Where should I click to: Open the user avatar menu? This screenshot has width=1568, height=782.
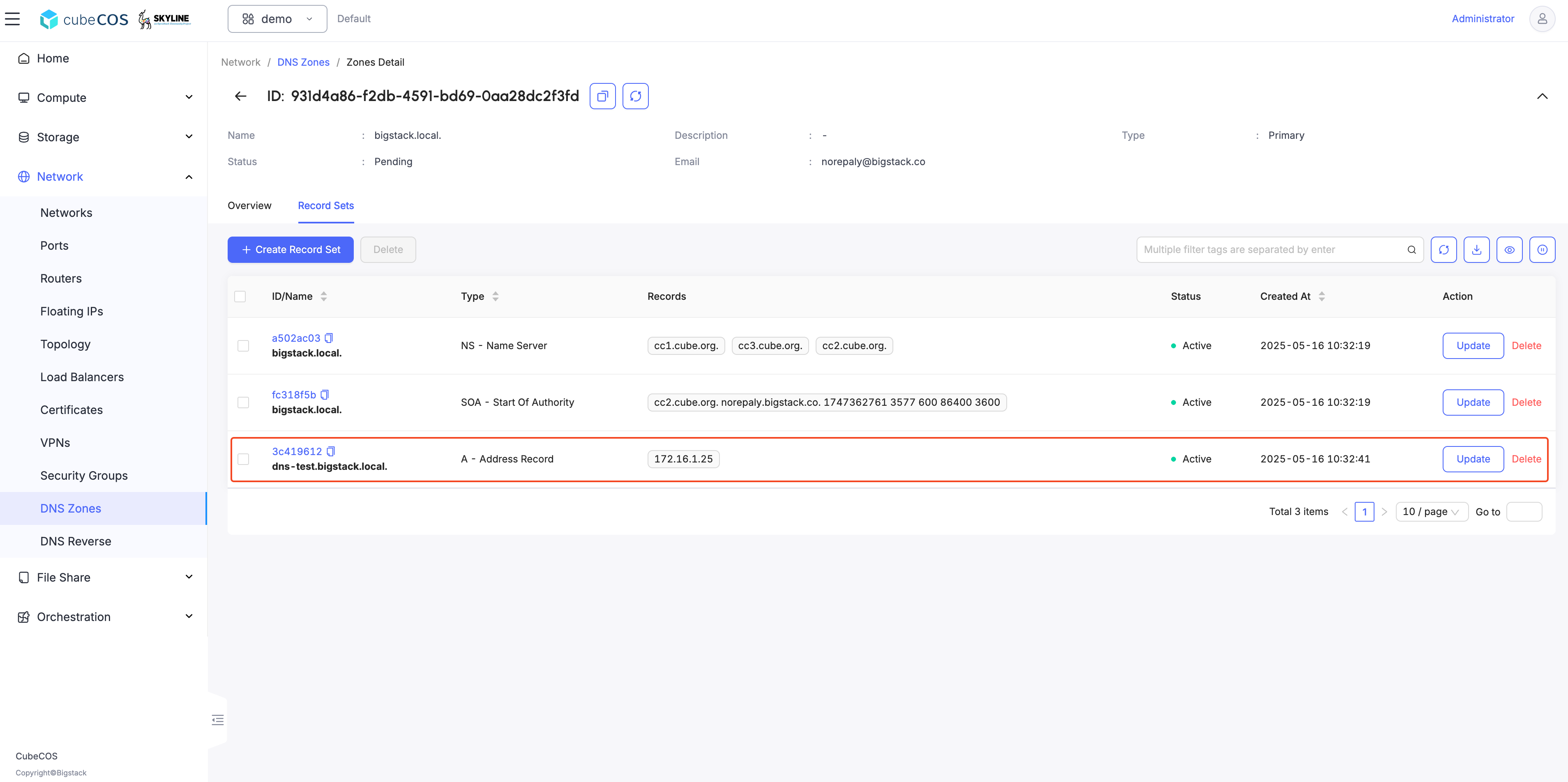click(x=1542, y=19)
